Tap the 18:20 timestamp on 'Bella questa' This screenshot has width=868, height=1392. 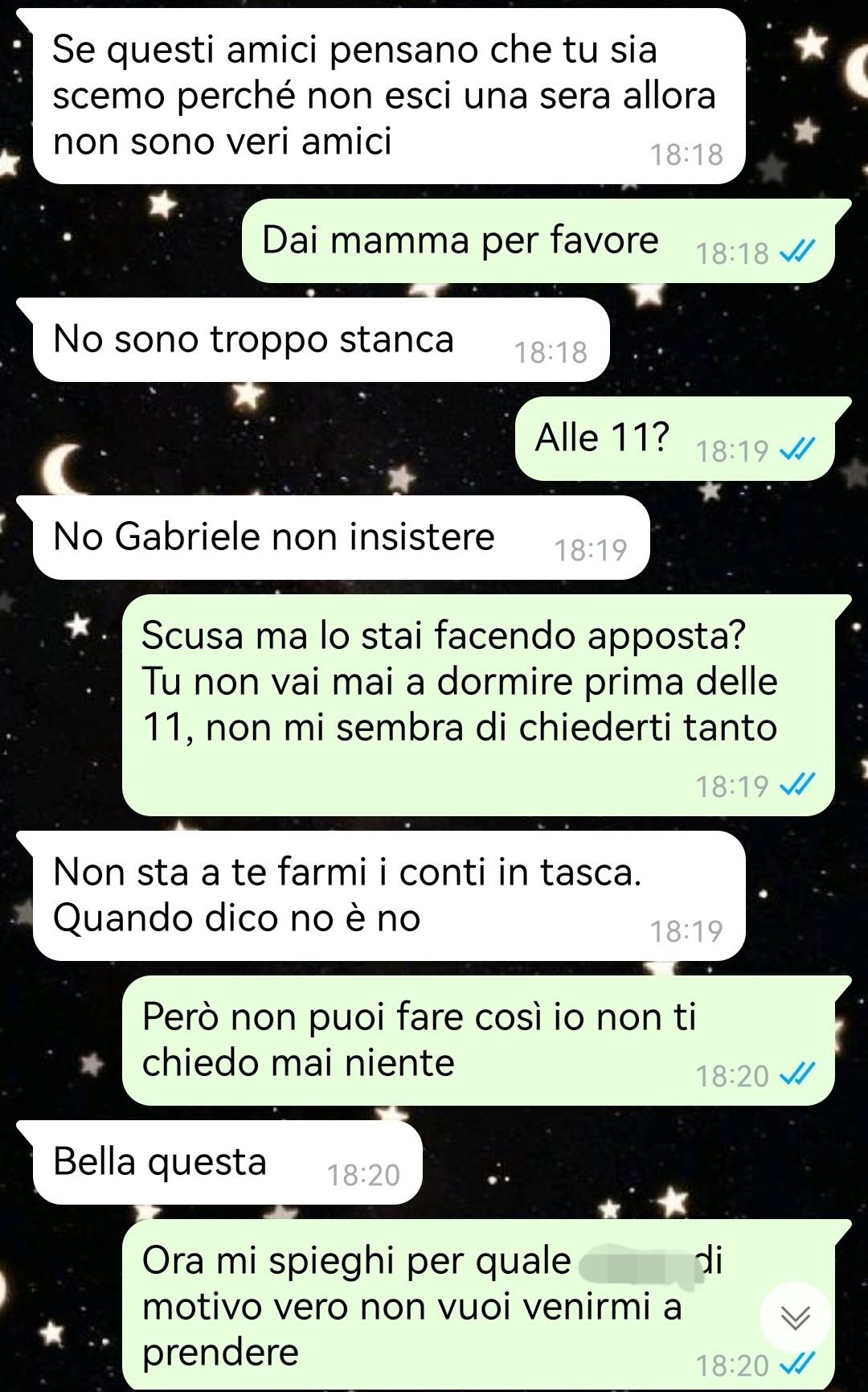coord(363,1175)
